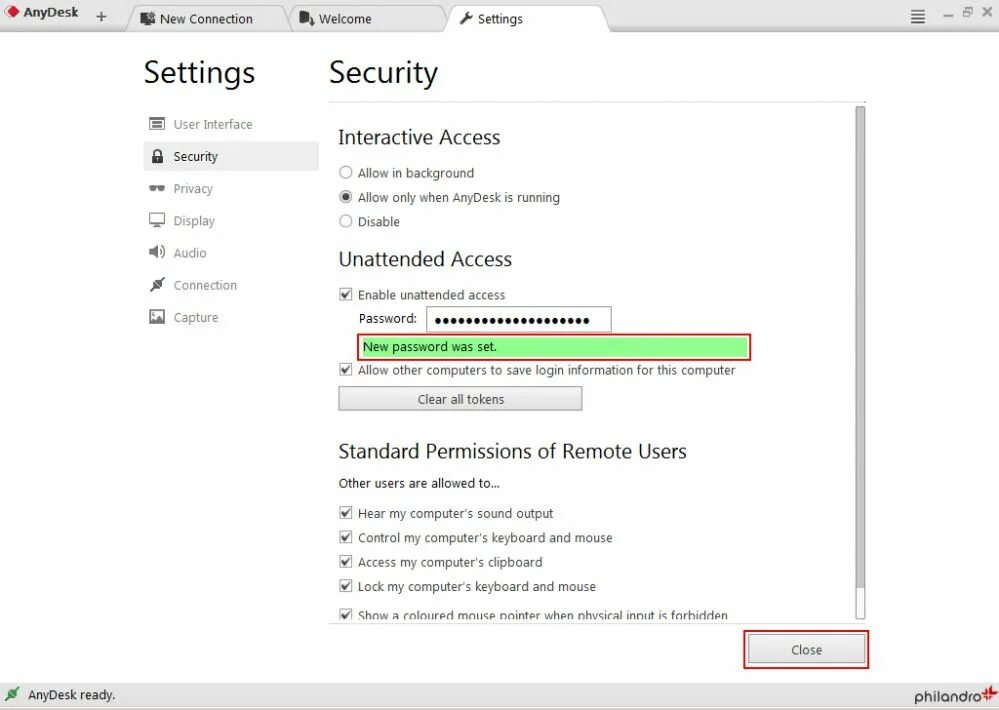Click the AnyDesk ready status text

[x=71, y=694]
